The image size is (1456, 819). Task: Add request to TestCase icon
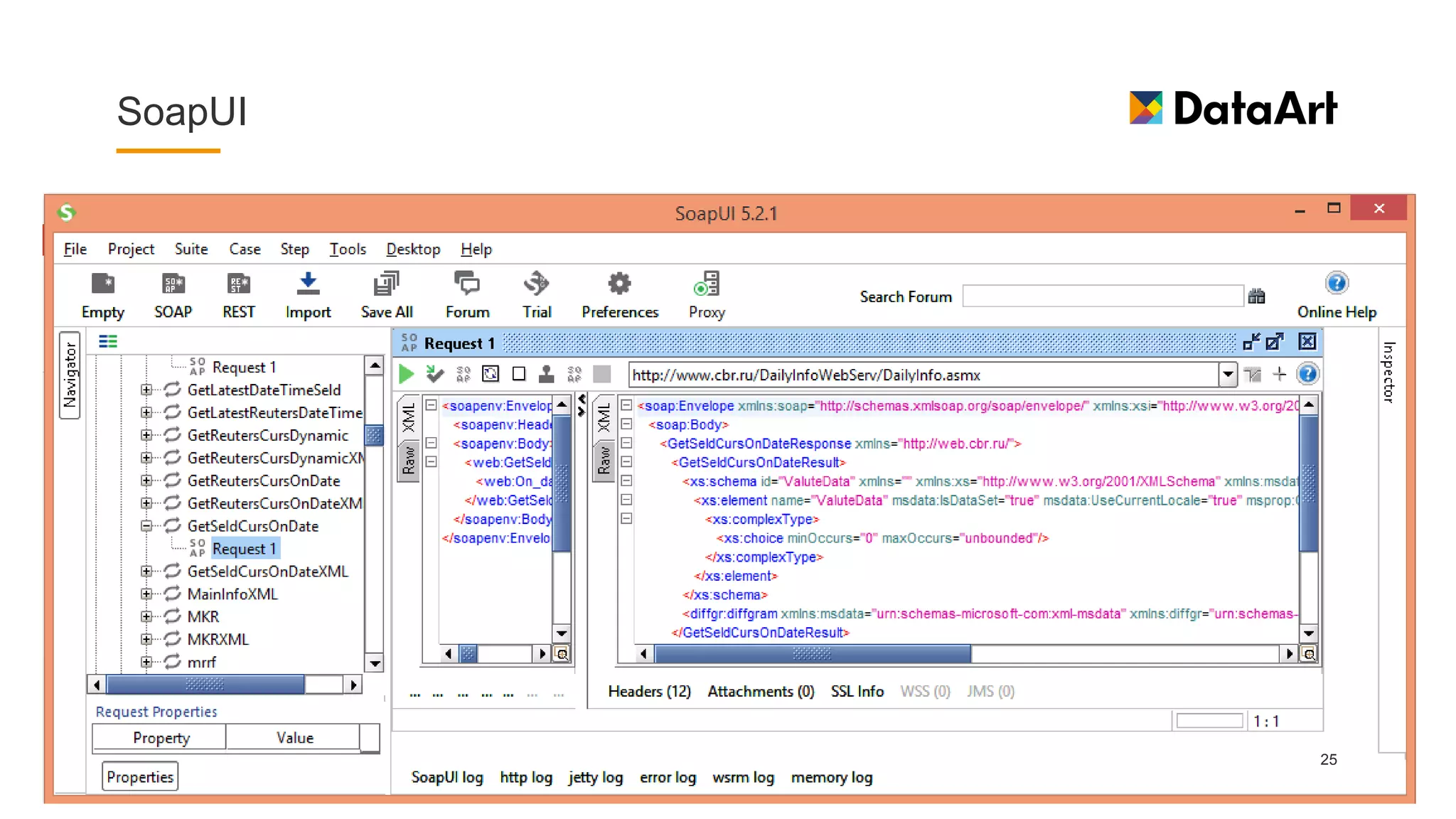point(434,374)
